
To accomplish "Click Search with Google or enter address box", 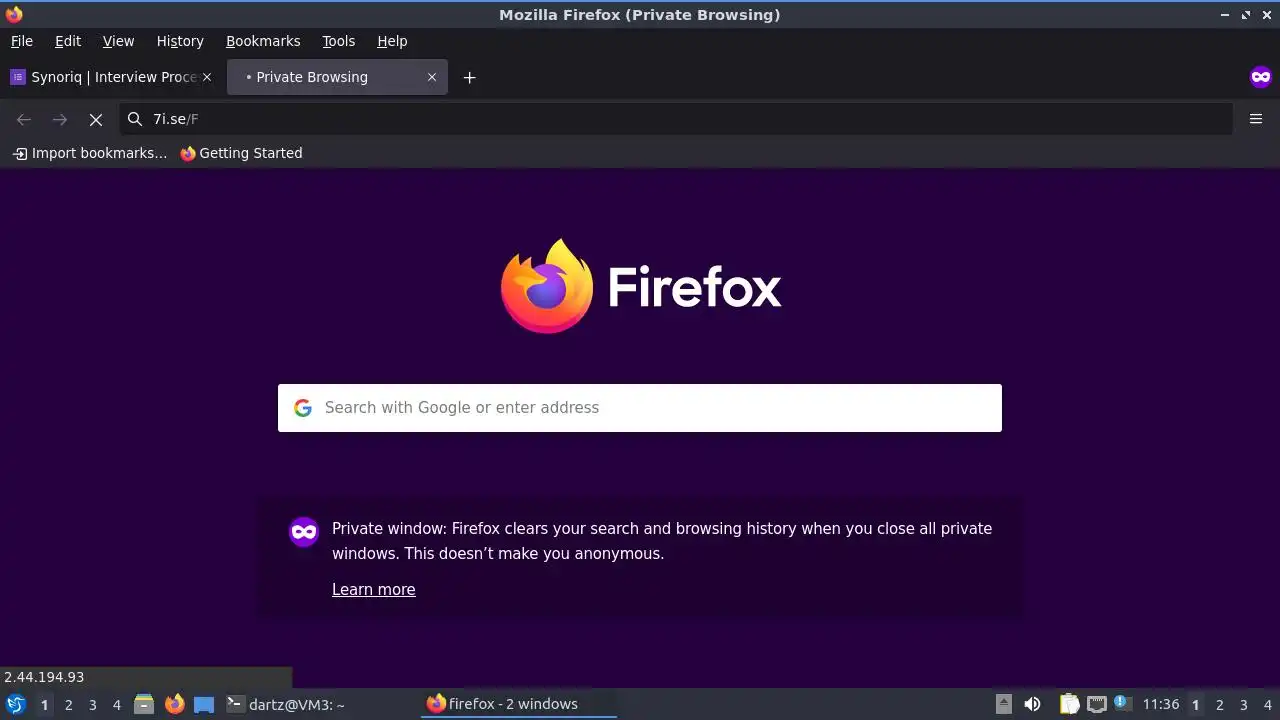I will 640,408.
